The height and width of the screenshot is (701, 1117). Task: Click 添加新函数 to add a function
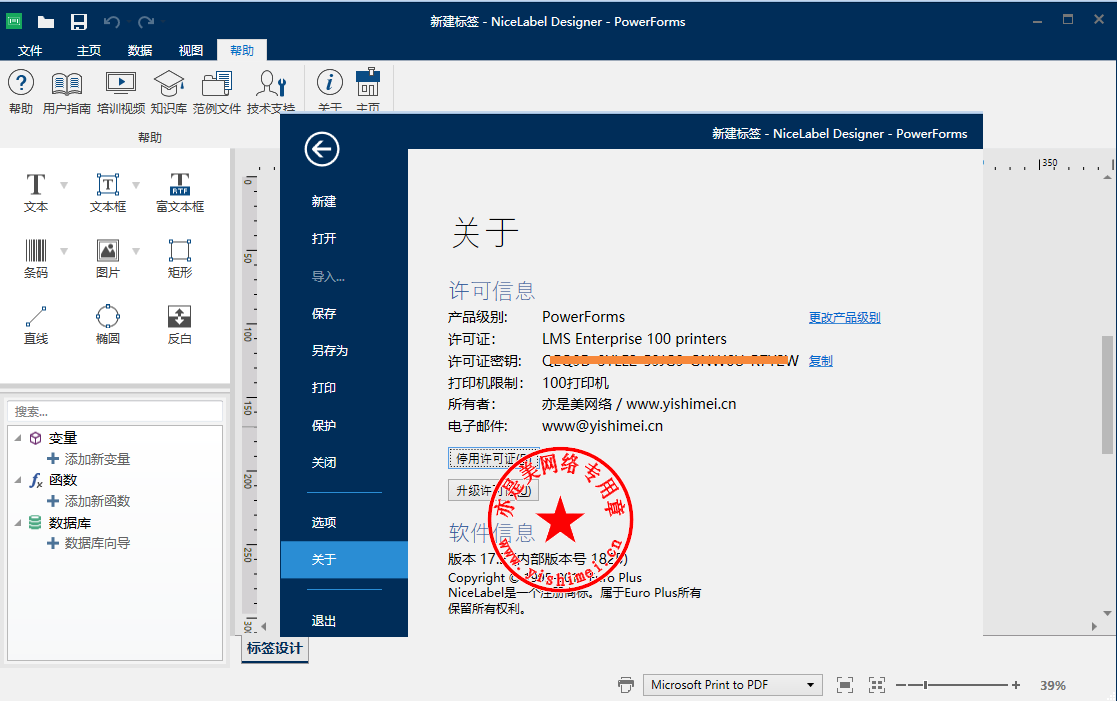[x=88, y=502]
